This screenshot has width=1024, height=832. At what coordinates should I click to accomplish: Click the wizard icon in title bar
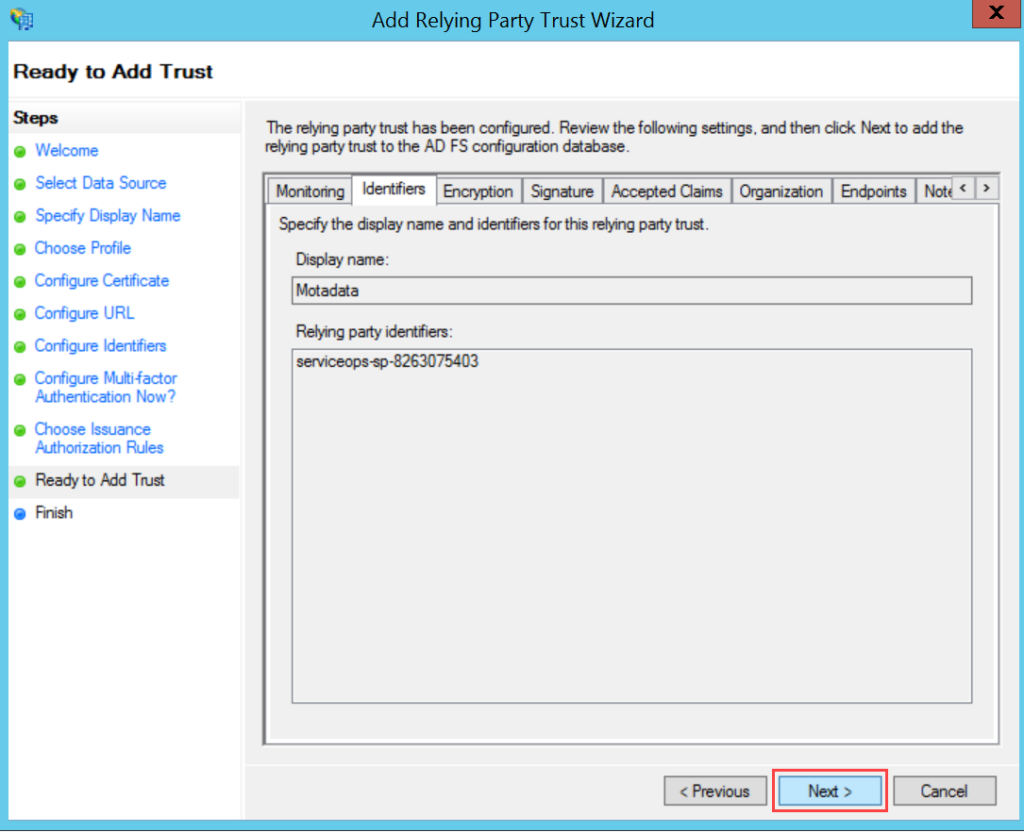[x=21, y=19]
